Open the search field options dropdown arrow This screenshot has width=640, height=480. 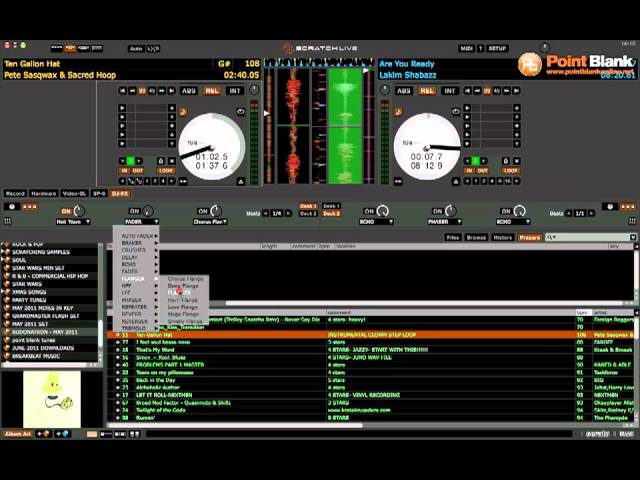tap(633, 237)
